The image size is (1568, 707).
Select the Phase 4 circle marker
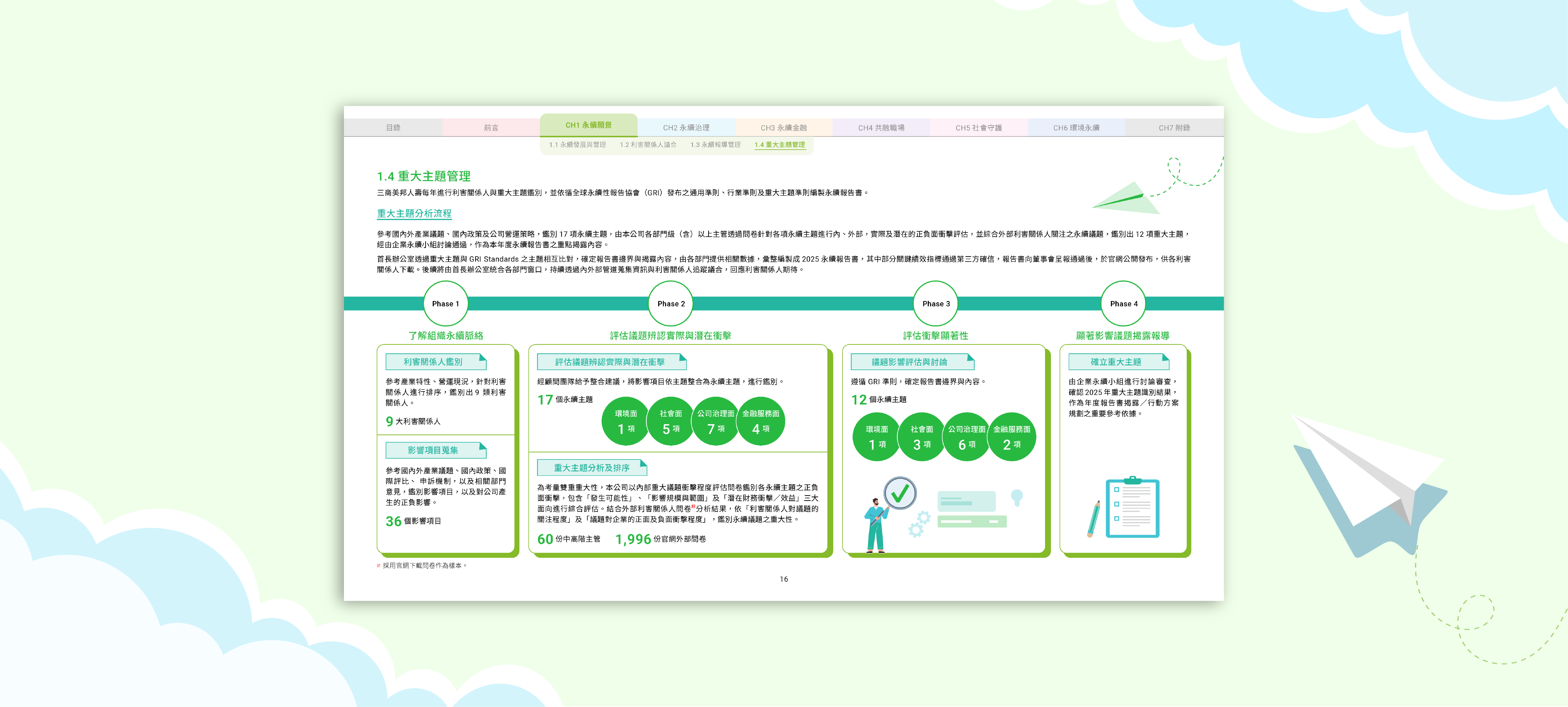click(x=1124, y=303)
